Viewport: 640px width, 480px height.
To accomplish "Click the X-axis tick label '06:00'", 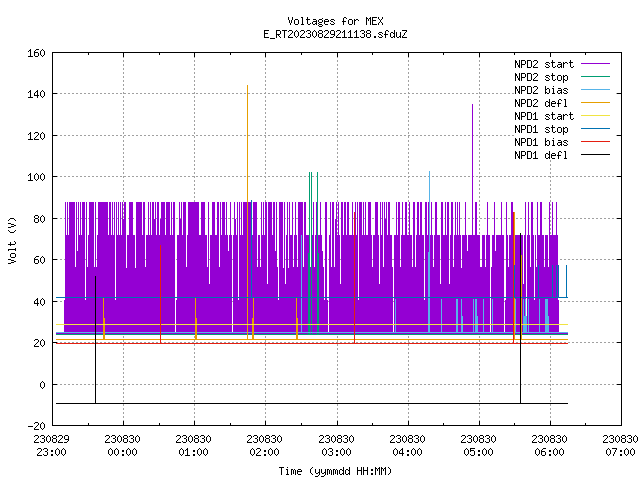I will click(x=549, y=453).
